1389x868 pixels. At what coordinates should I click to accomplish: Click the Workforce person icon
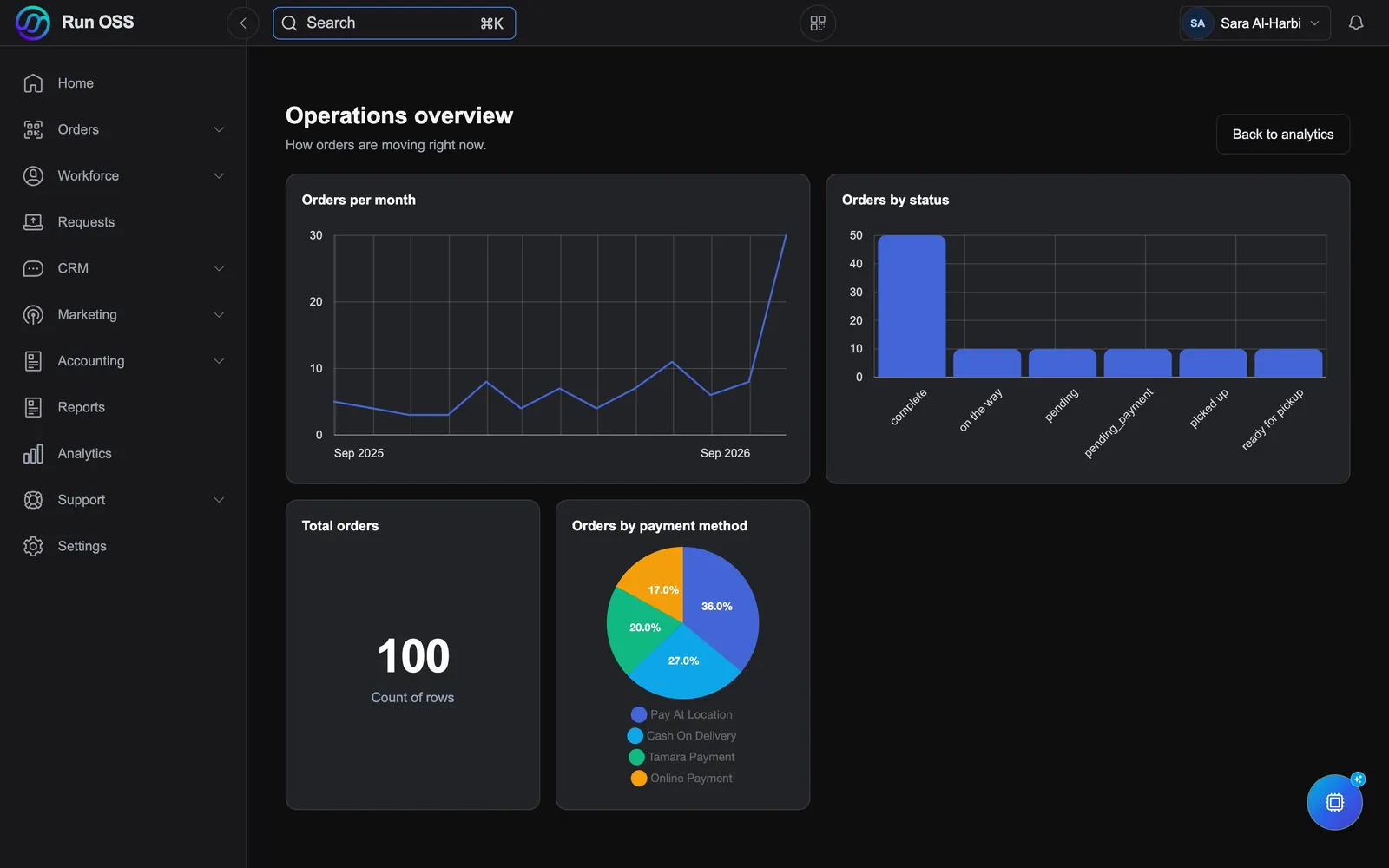click(33, 175)
